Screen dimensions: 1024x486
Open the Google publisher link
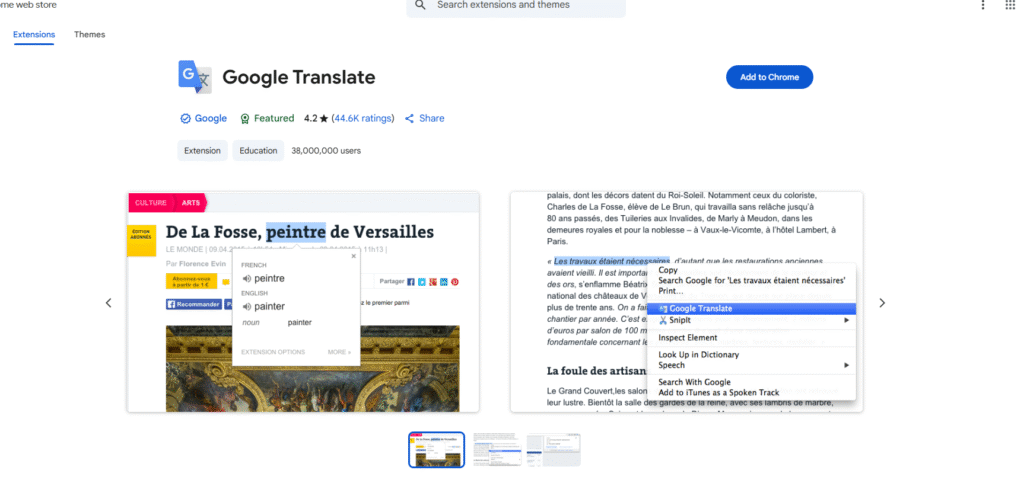point(211,118)
